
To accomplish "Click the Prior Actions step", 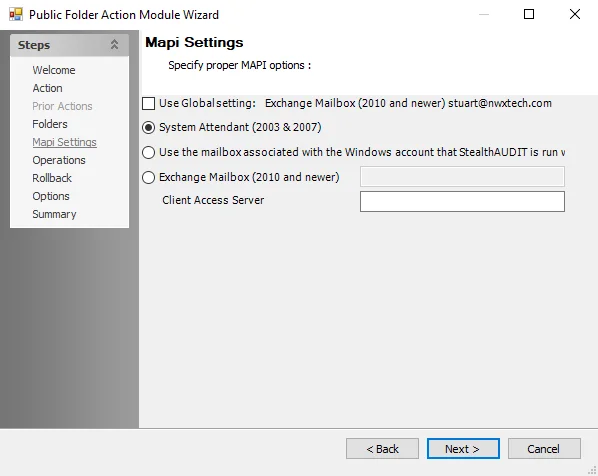I will pos(62,106).
